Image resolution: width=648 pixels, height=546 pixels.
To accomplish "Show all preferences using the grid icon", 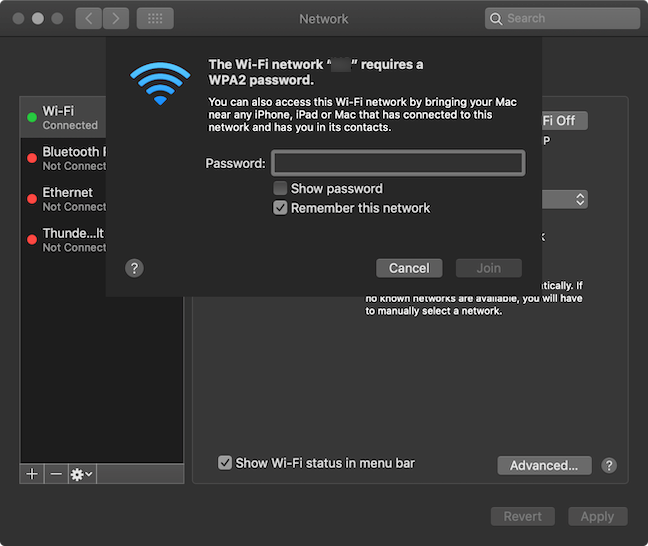I will pos(155,19).
